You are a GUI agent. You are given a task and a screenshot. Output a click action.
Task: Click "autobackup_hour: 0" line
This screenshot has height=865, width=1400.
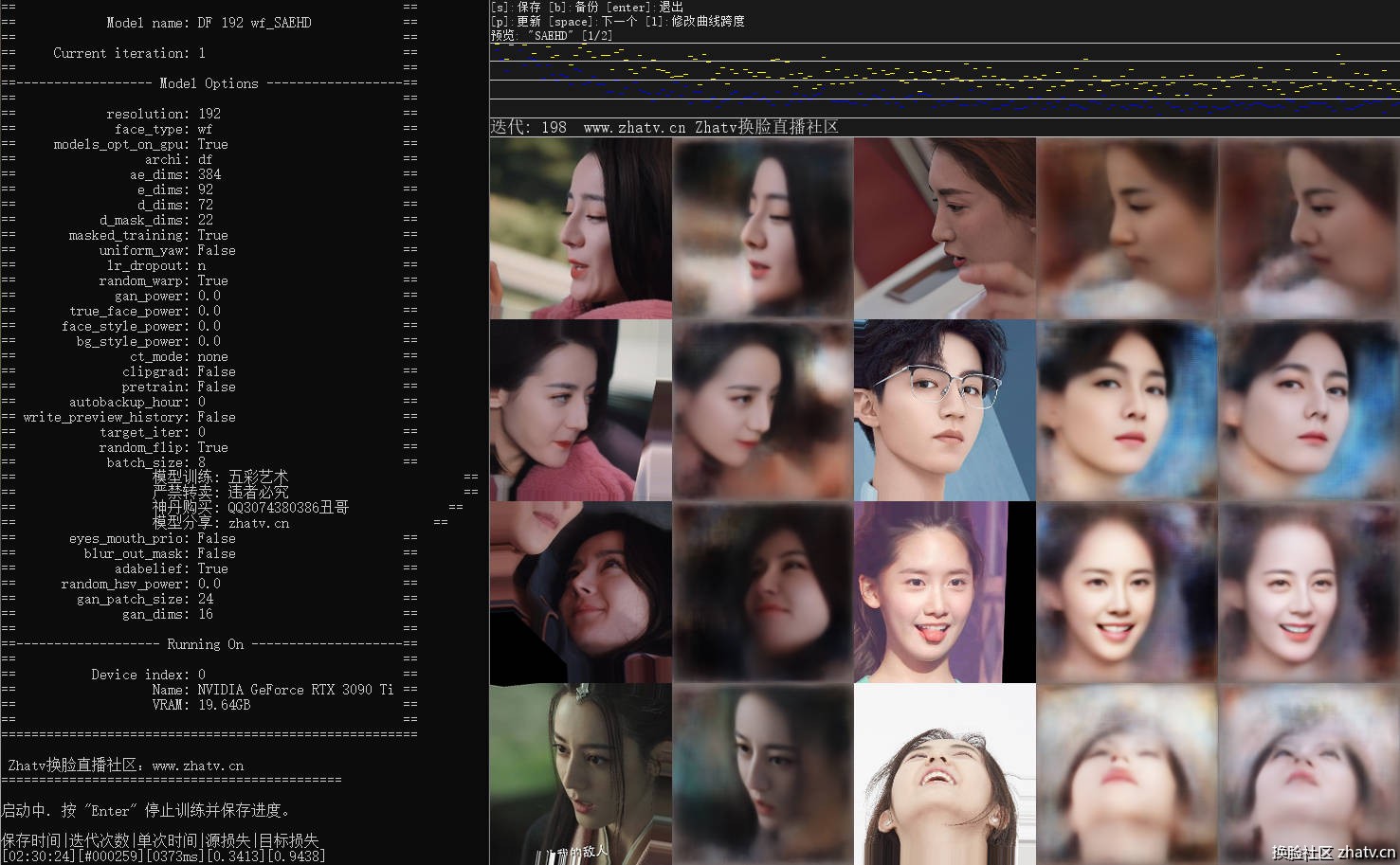136,402
